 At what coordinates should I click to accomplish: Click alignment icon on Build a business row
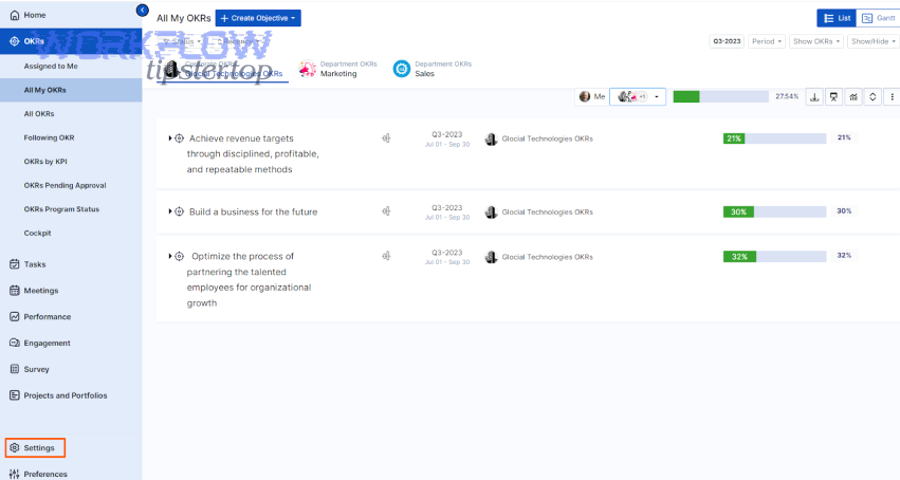point(386,211)
